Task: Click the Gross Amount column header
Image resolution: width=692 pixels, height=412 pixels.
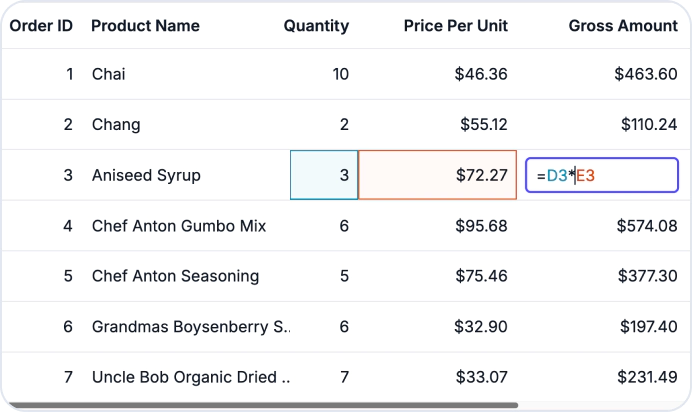Action: point(623,26)
